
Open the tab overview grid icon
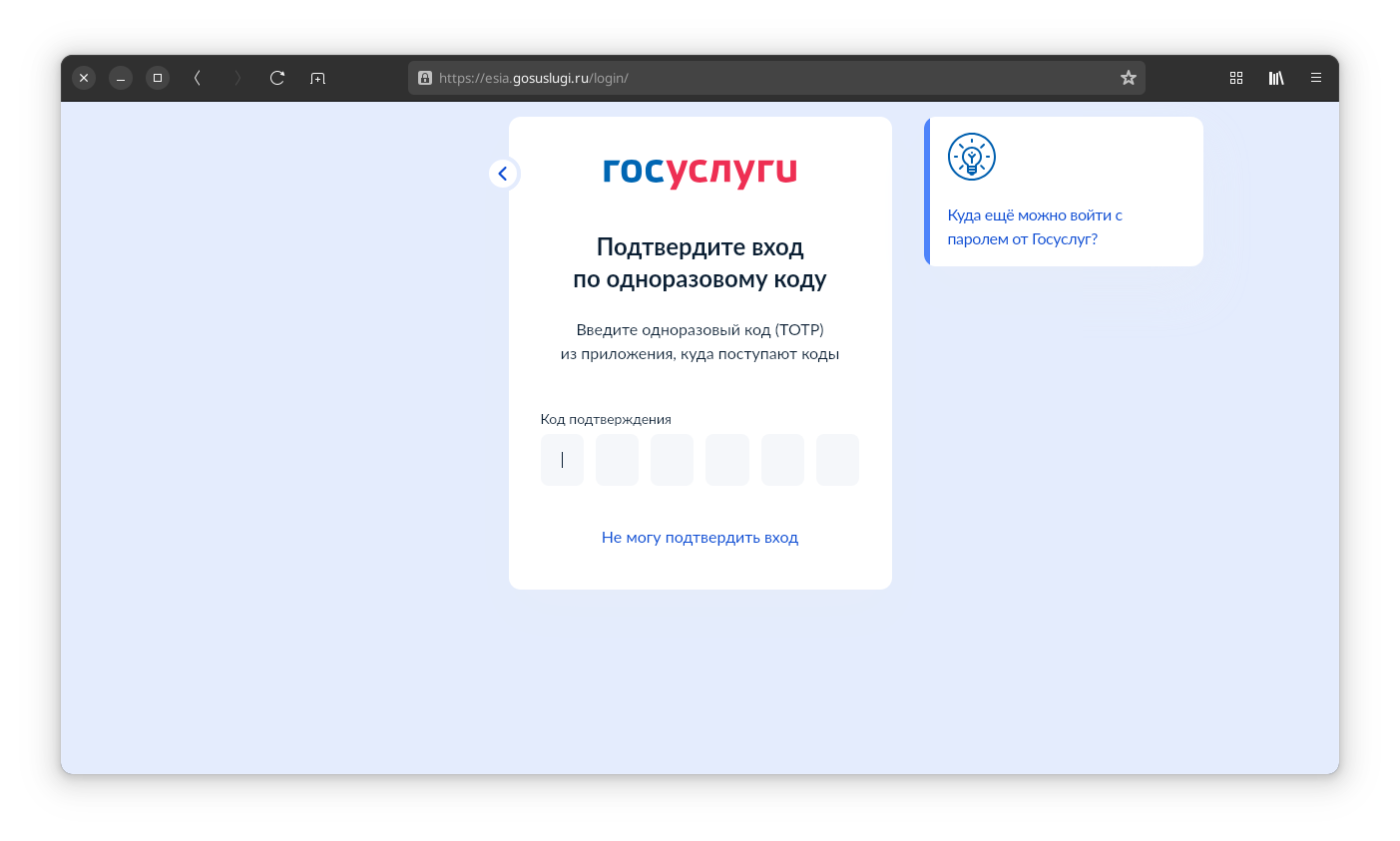(1236, 78)
